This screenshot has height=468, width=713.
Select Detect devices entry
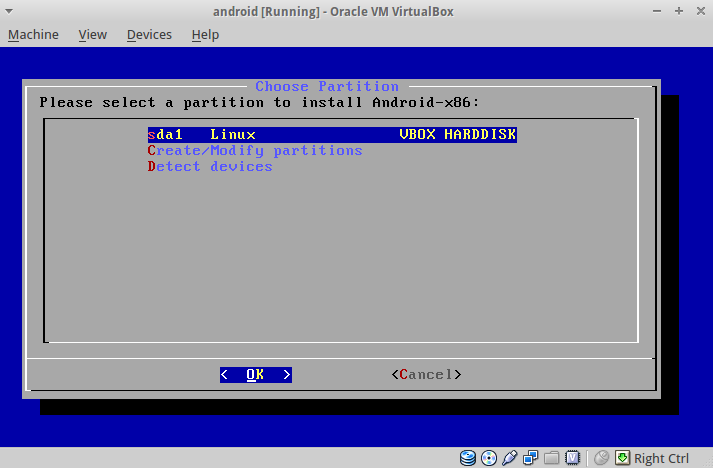coord(210,166)
